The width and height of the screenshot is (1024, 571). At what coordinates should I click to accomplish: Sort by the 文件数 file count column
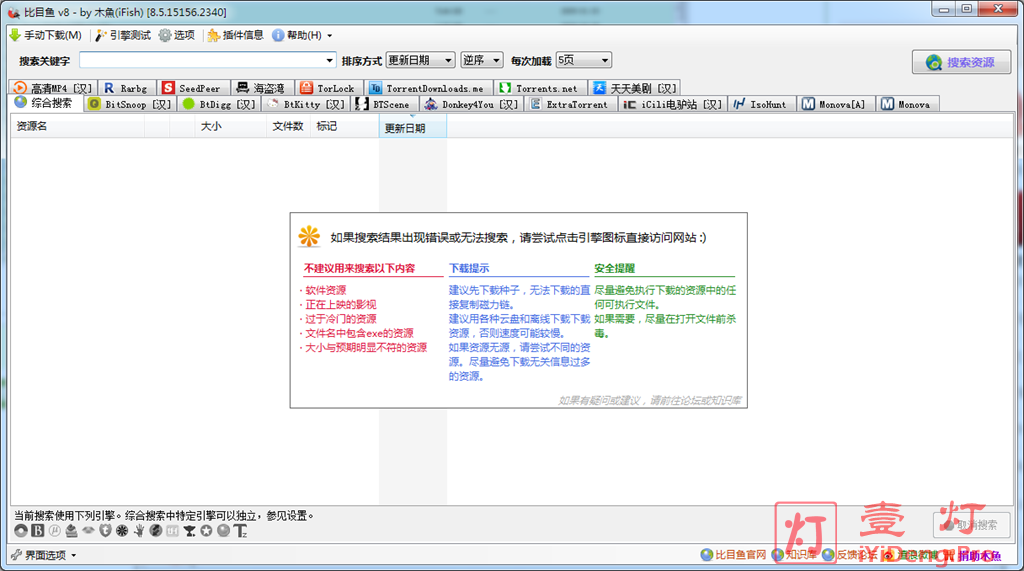[x=288, y=126]
